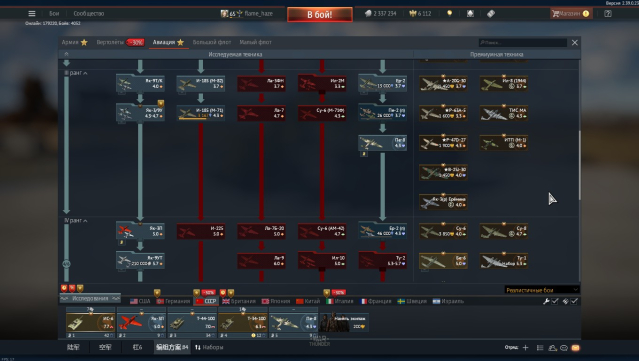Toggle the checkbox next to the wrench icon
The image size is (639, 361).
click(555, 301)
